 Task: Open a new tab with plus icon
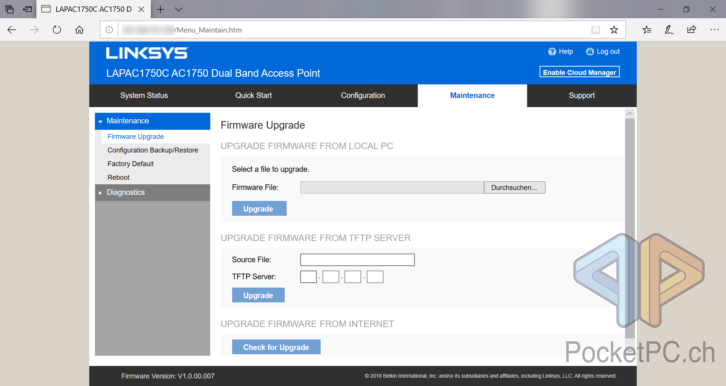point(160,9)
